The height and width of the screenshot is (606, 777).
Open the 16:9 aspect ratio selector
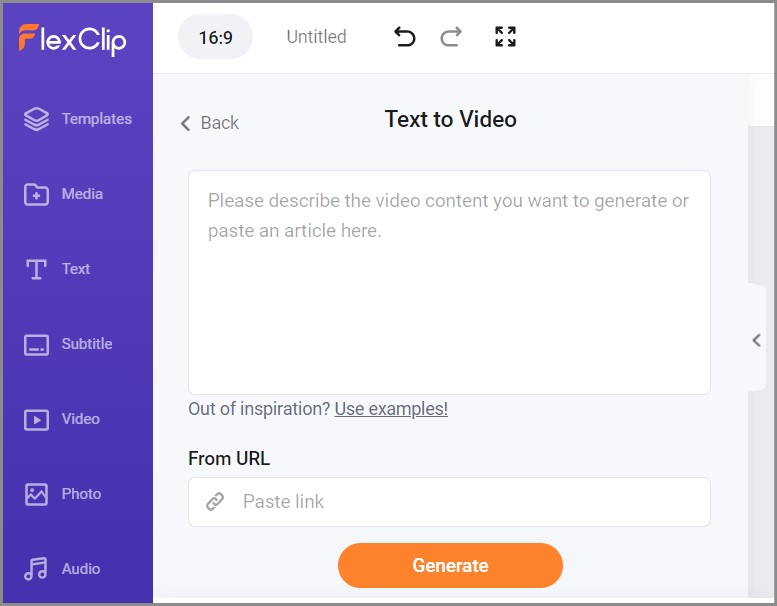point(215,37)
